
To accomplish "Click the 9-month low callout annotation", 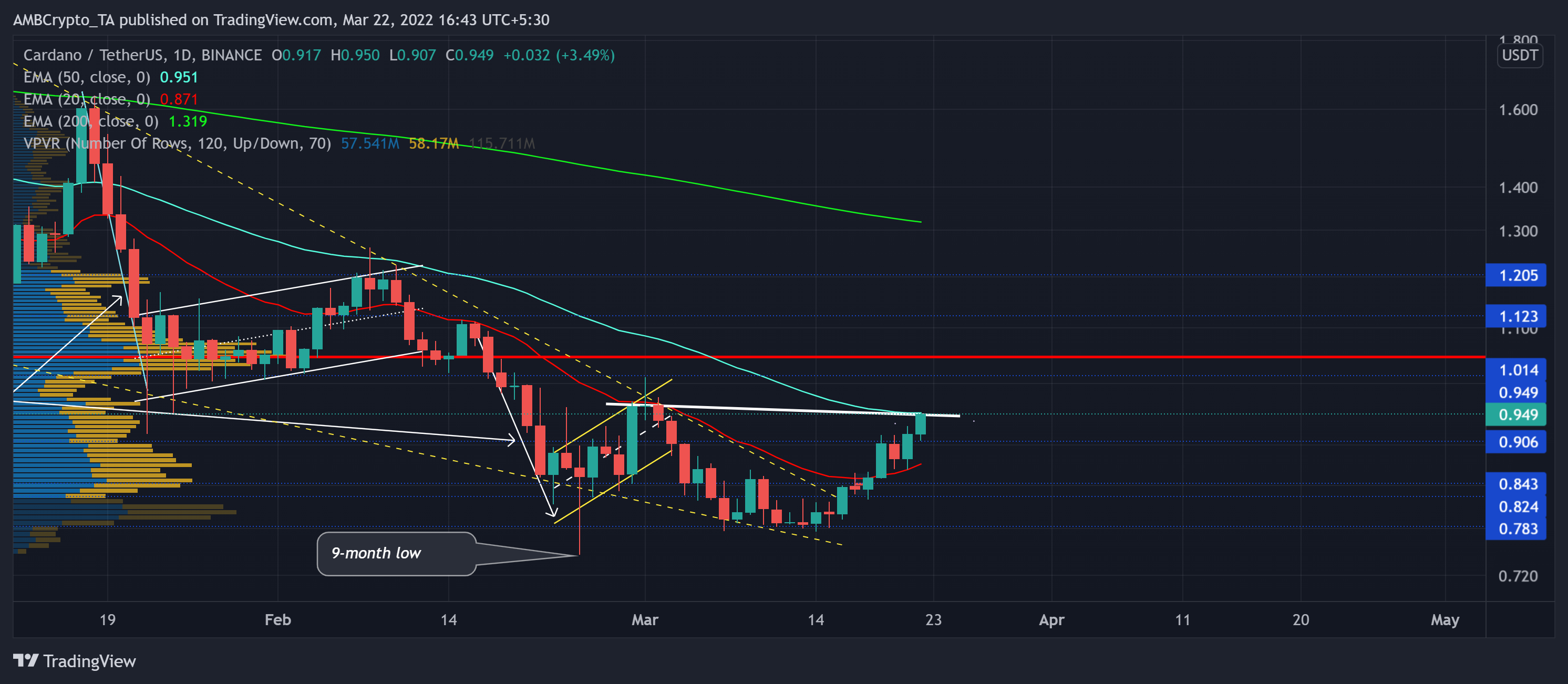I will point(396,553).
